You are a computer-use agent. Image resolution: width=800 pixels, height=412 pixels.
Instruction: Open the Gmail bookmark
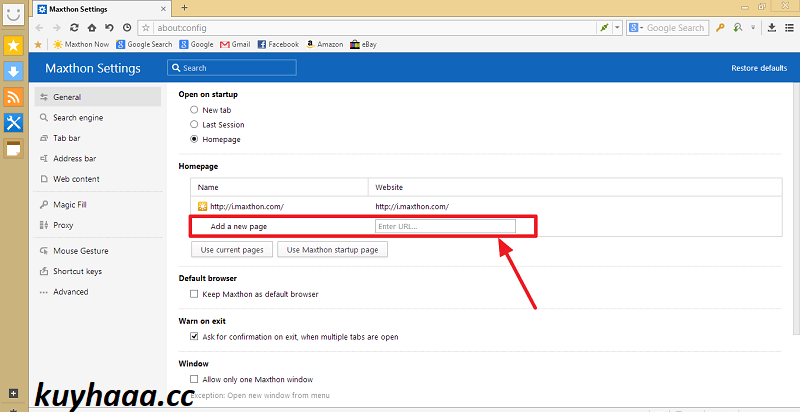[x=235, y=44]
